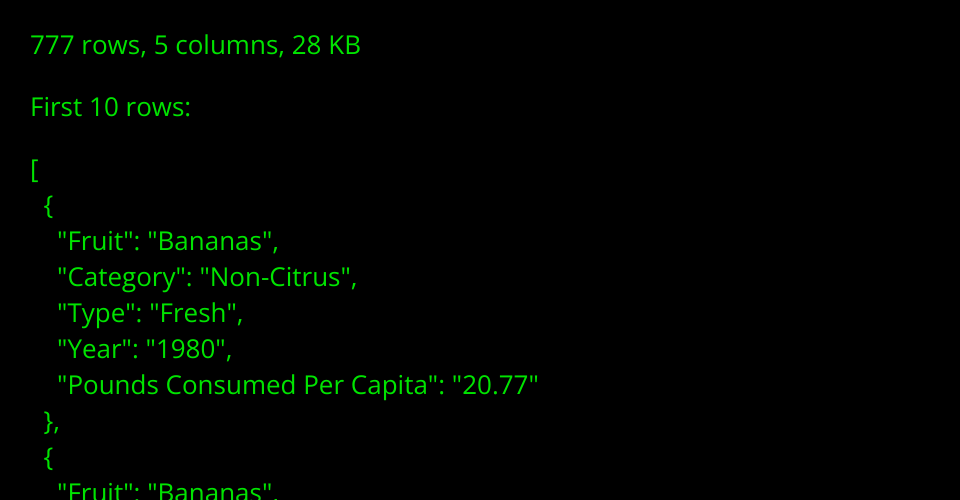Click the first object's closing brace with comma
This screenshot has width=960, height=500.
tap(52, 422)
